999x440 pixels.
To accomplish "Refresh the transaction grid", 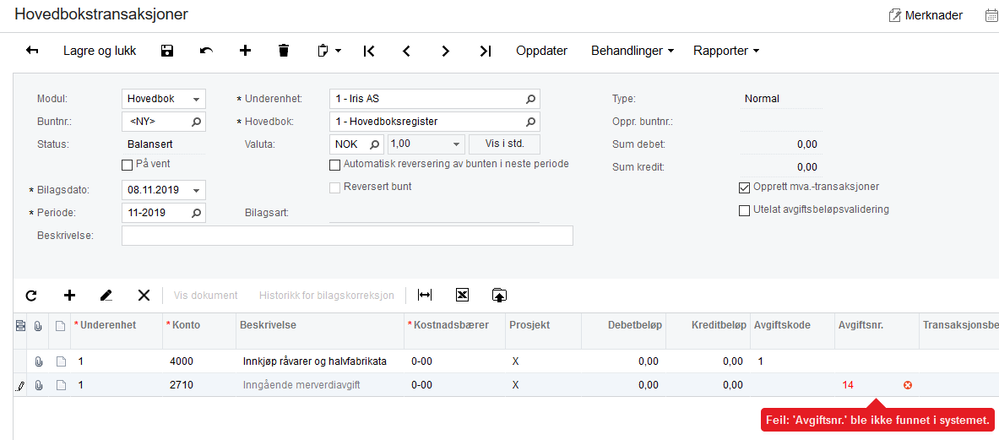I will pyautogui.click(x=31, y=295).
